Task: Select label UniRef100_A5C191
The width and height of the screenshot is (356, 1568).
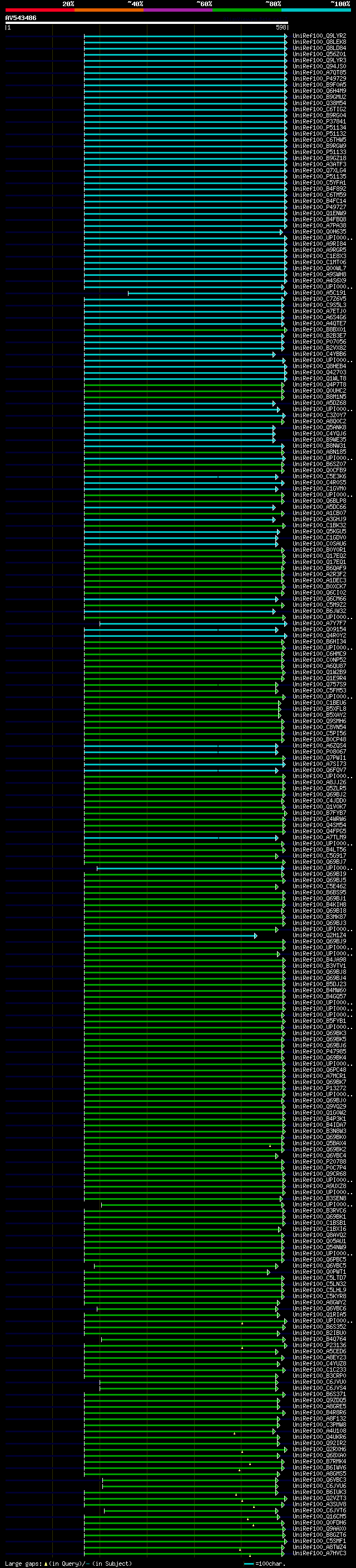Action: (x=319, y=293)
